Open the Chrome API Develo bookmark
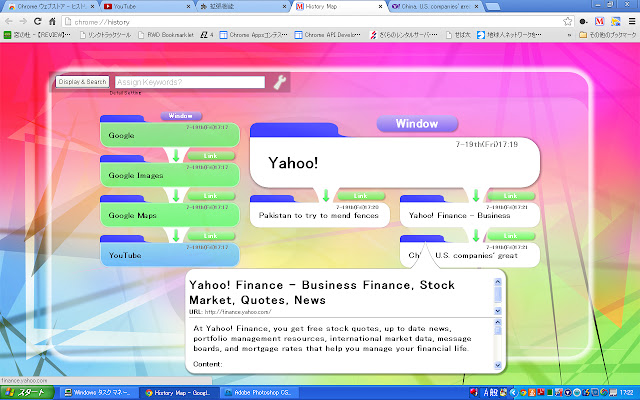 click(328, 35)
